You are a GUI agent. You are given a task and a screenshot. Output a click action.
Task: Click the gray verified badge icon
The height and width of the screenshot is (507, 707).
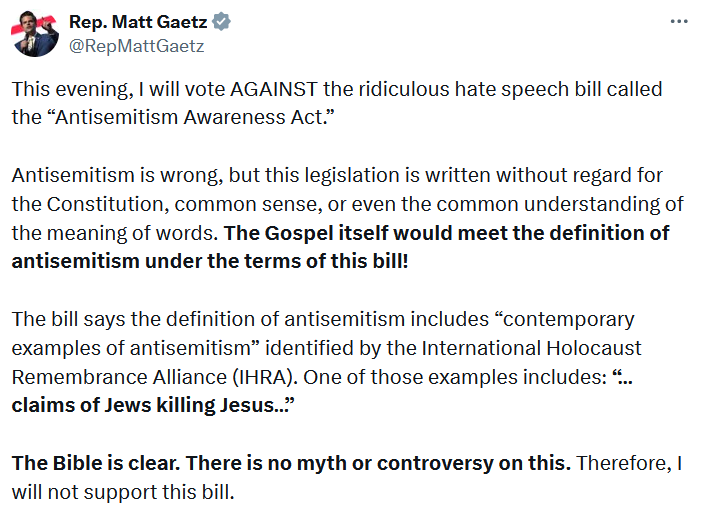pos(221,21)
